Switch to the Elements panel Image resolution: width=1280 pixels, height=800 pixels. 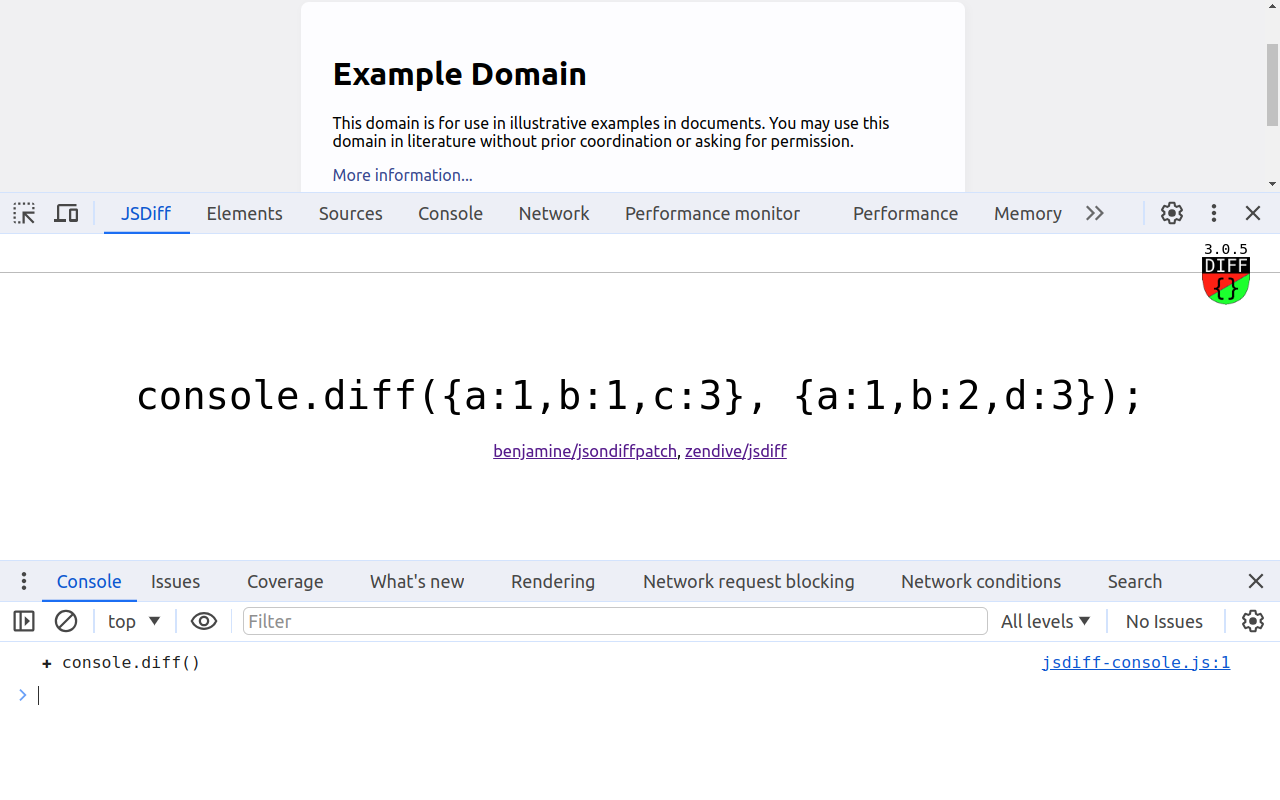[244, 213]
